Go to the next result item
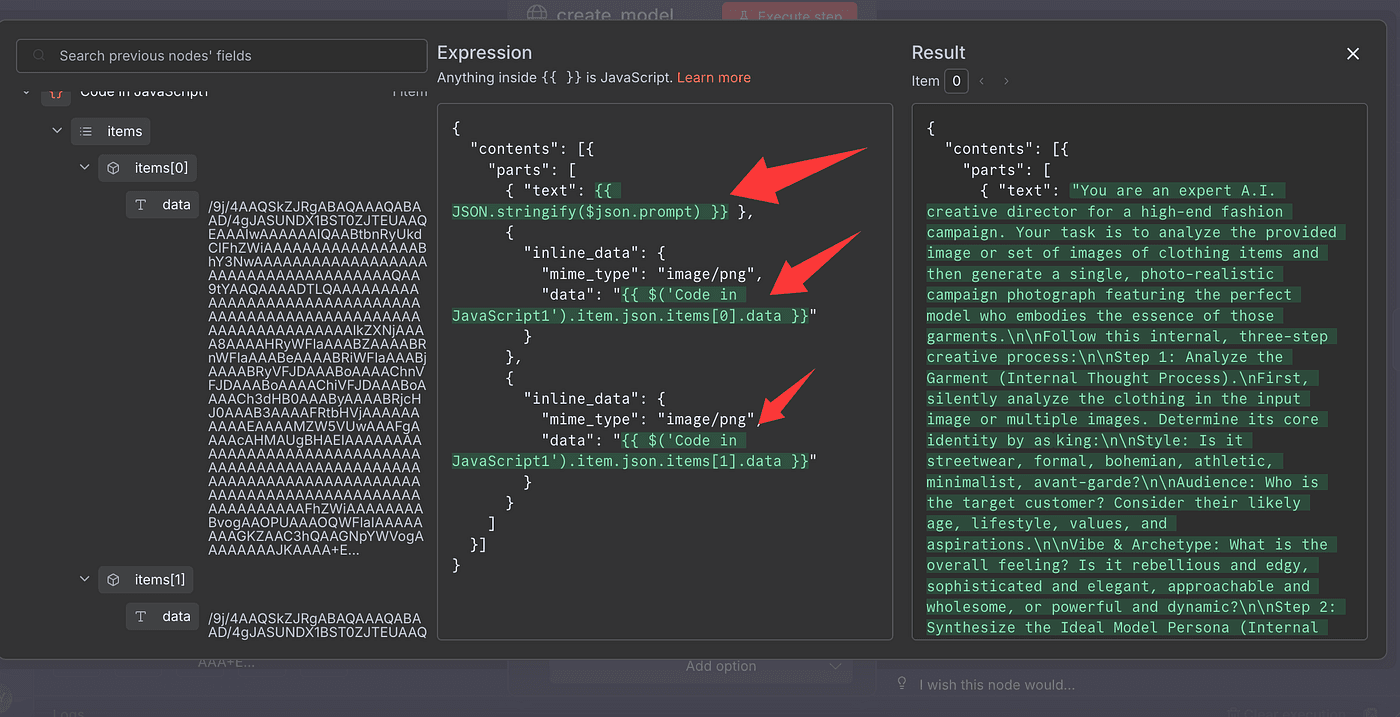 tap(1006, 81)
